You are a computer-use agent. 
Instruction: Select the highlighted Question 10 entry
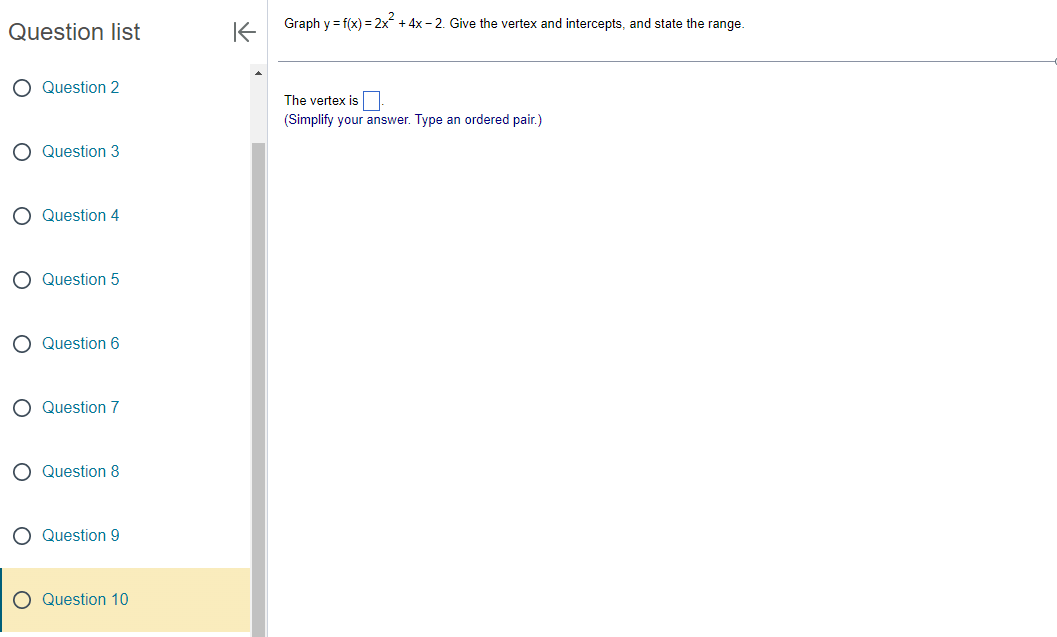coord(85,599)
